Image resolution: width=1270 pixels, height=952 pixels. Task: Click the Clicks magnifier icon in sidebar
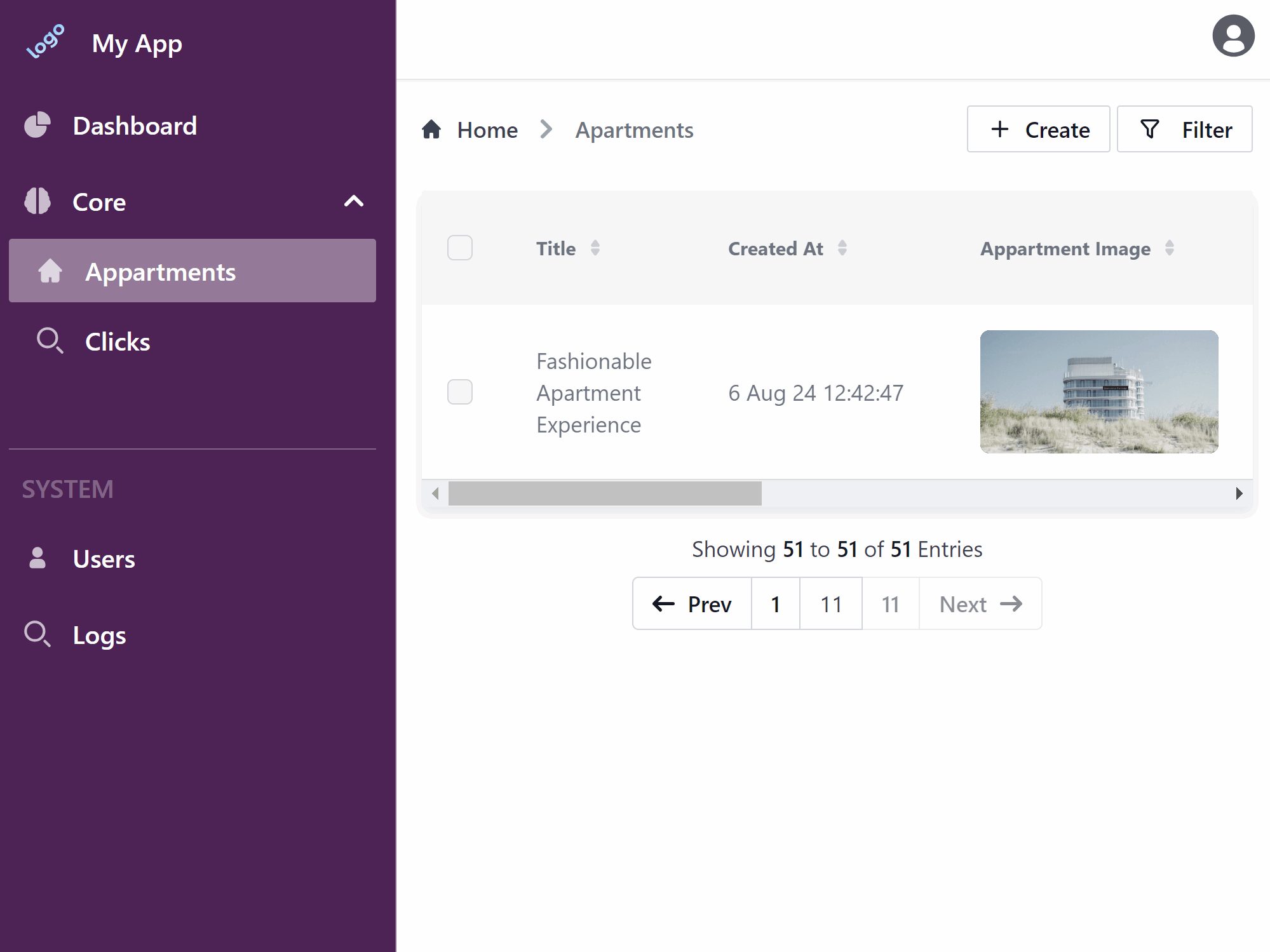pyautogui.click(x=50, y=341)
